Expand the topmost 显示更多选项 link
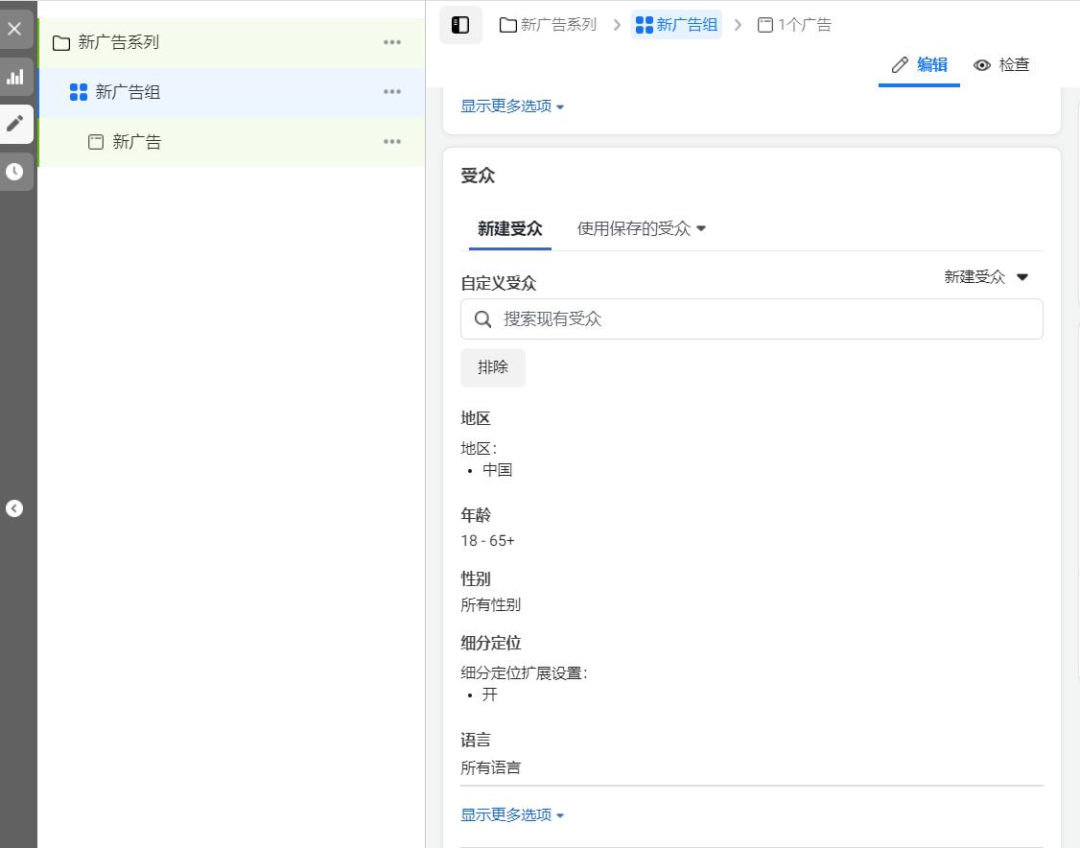This screenshot has width=1080, height=848. pyautogui.click(x=512, y=106)
